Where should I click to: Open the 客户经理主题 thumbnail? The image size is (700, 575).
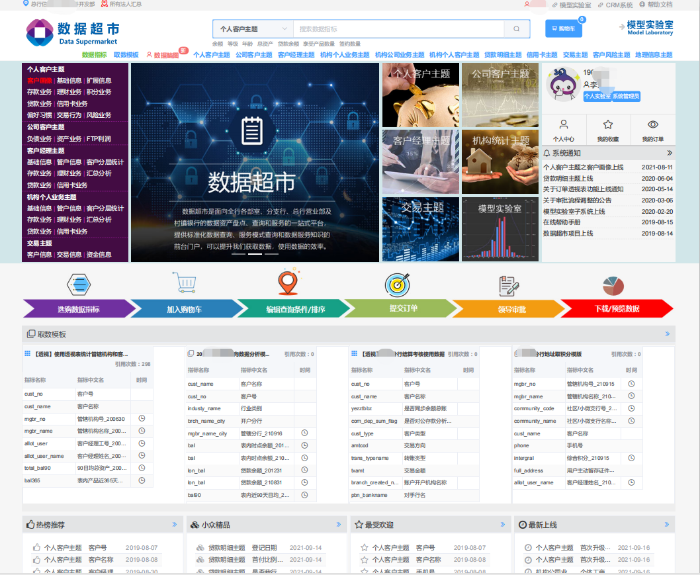[x=421, y=162]
